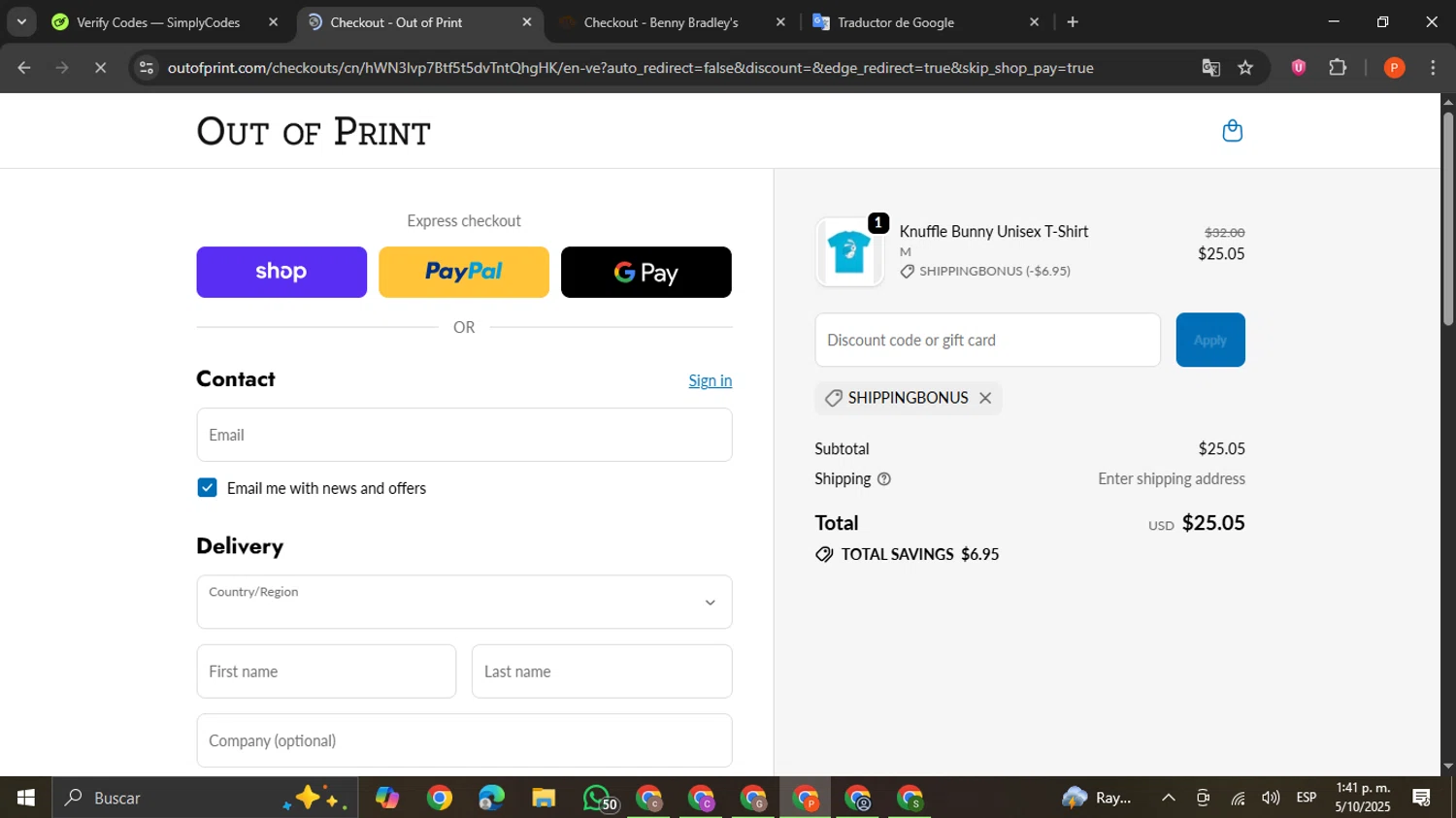Screen dimensions: 1456x818
Task: Open the browser extensions puzzle icon
Action: tap(1338, 68)
